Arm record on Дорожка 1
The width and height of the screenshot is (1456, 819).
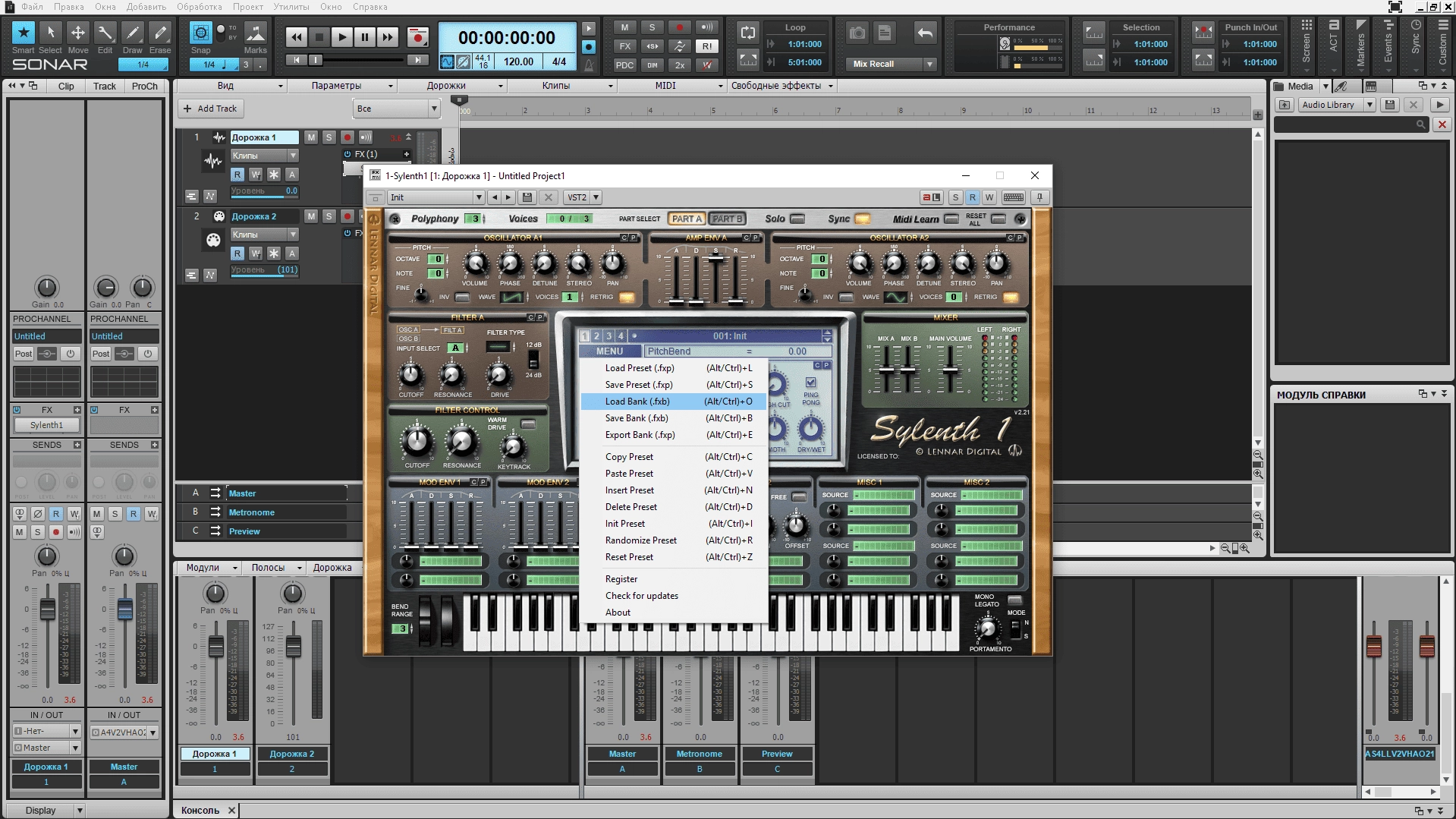[x=347, y=137]
